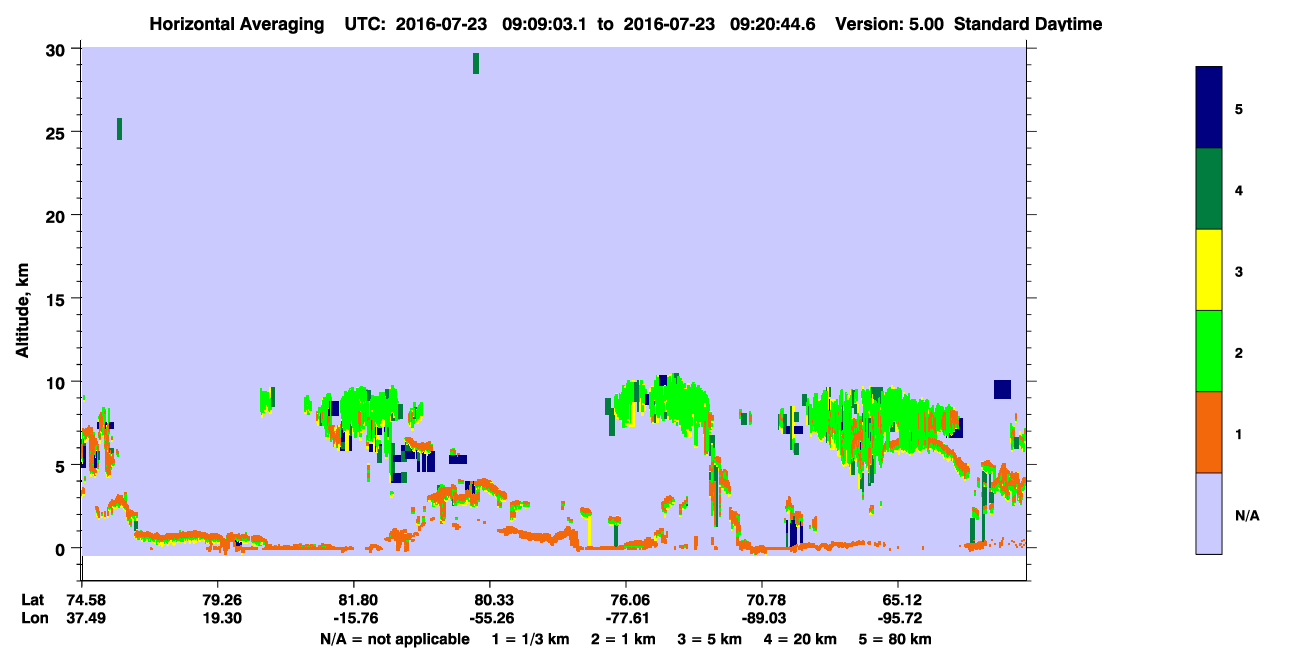Screen dimensions: 1300x667
Task: Click the 'Standard Daytime' title text
Action: point(1028,24)
